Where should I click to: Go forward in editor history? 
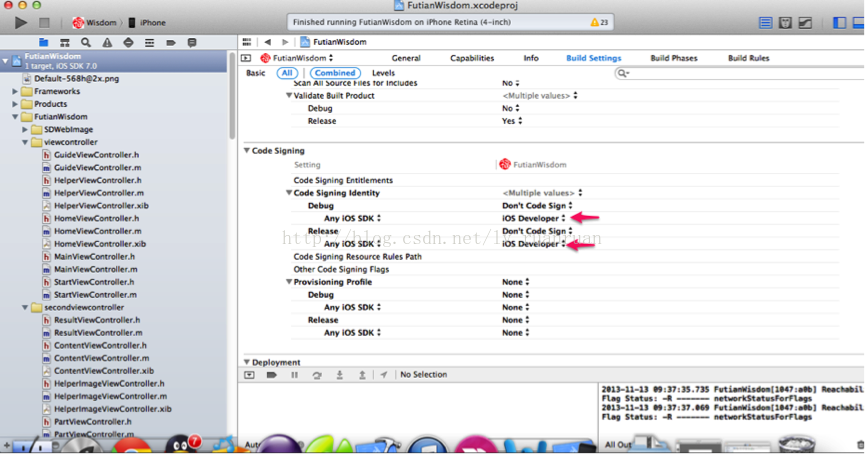click(x=285, y=42)
